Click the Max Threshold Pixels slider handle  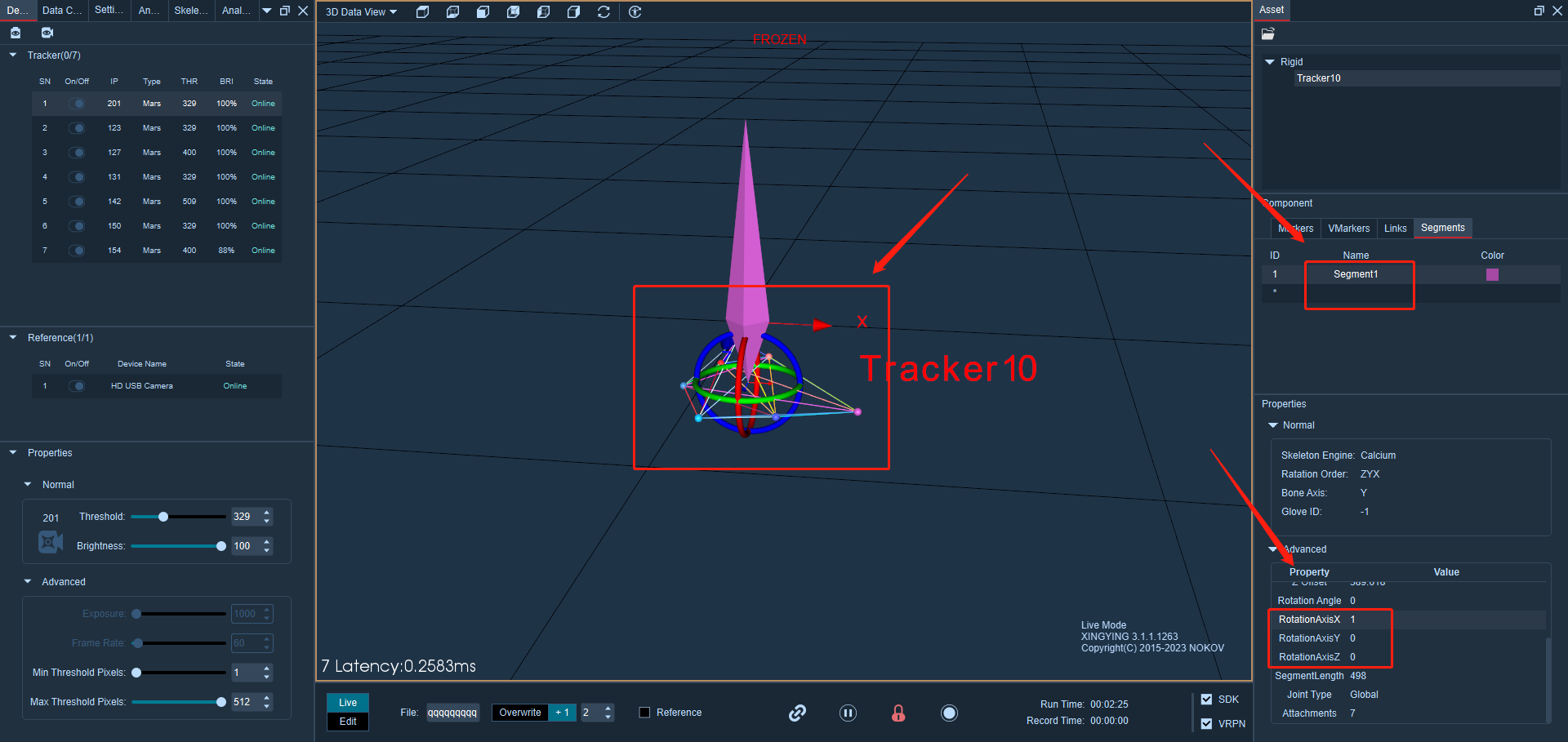[221, 702]
